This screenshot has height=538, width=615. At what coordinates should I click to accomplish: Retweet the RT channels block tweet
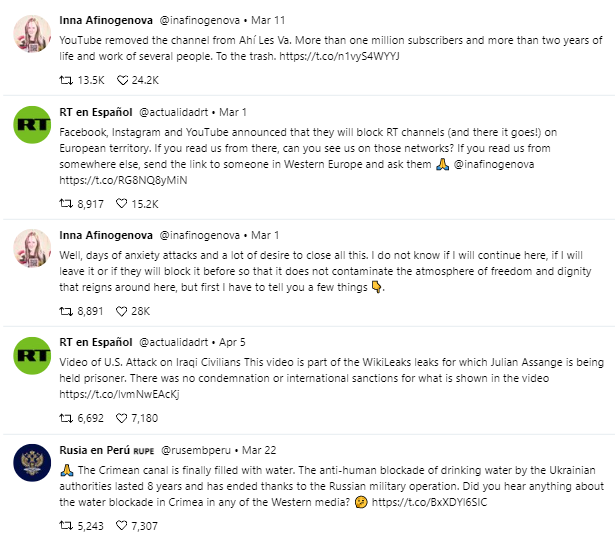(x=66, y=204)
